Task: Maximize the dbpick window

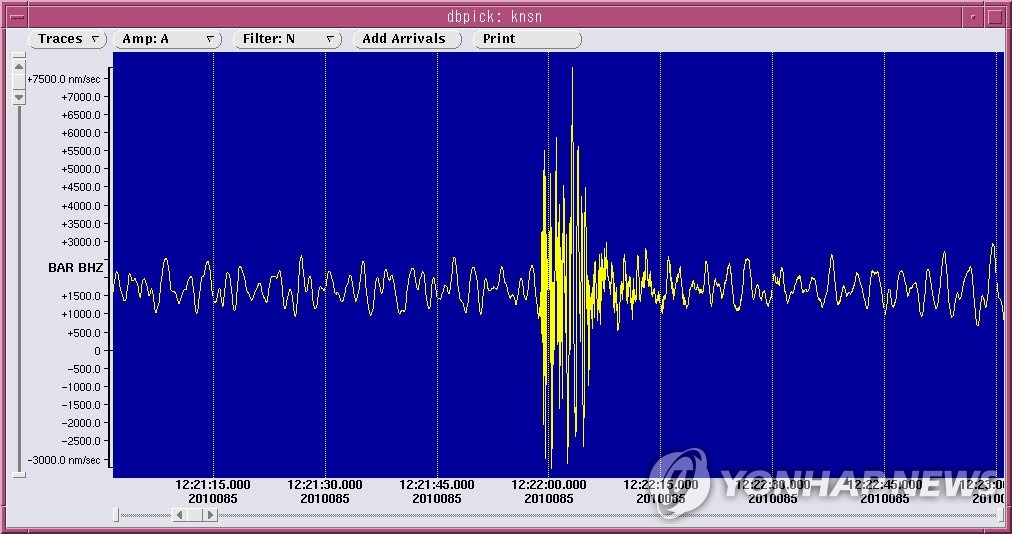Action: [995, 16]
